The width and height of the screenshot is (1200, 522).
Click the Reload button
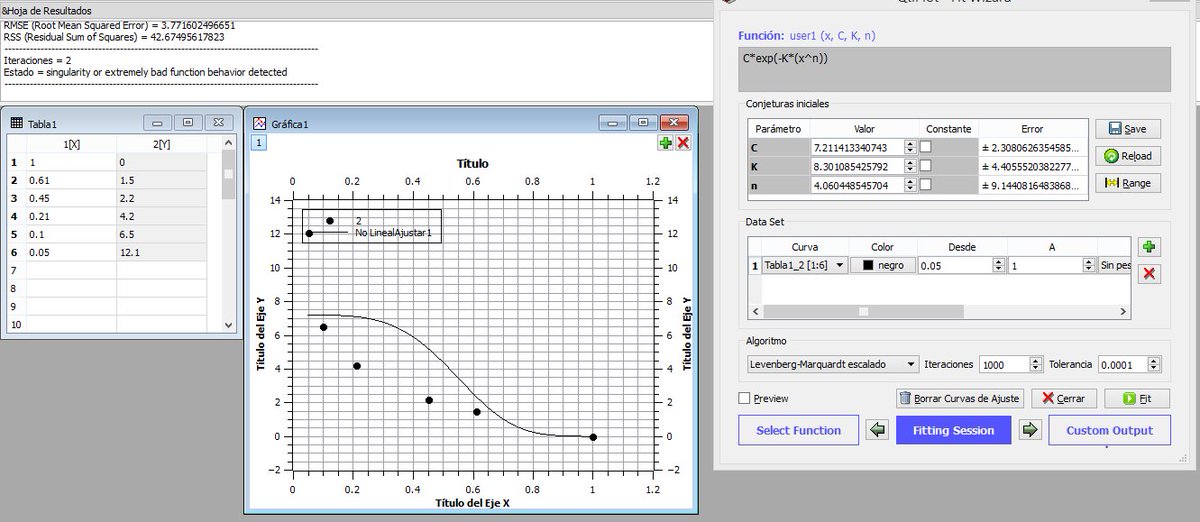coord(1128,156)
